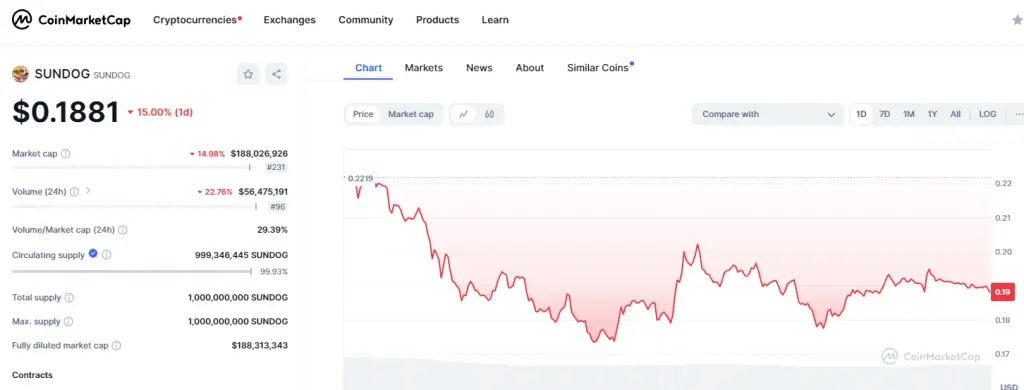Click the CoinMarketCap logo

(x=71, y=20)
